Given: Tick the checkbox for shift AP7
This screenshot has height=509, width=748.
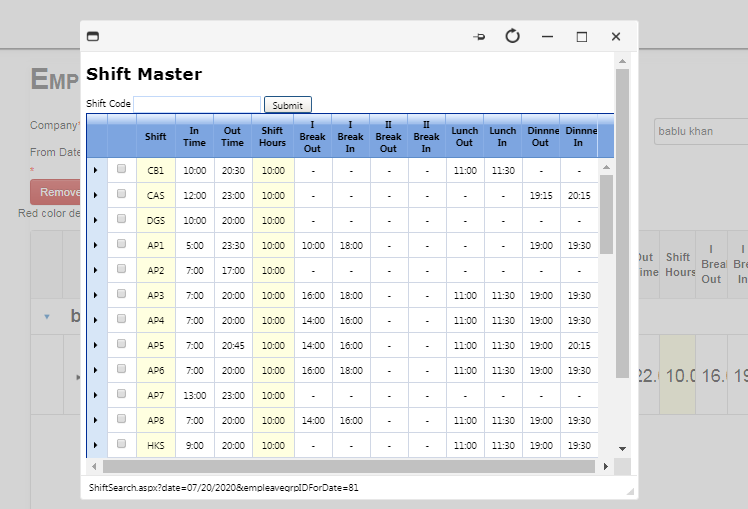Looking at the screenshot, I should pos(122,394).
